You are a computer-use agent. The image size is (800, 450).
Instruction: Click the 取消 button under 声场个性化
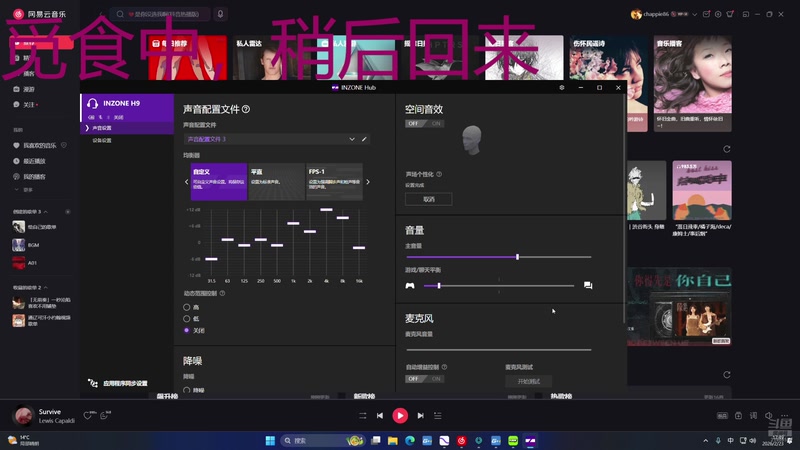(429, 199)
